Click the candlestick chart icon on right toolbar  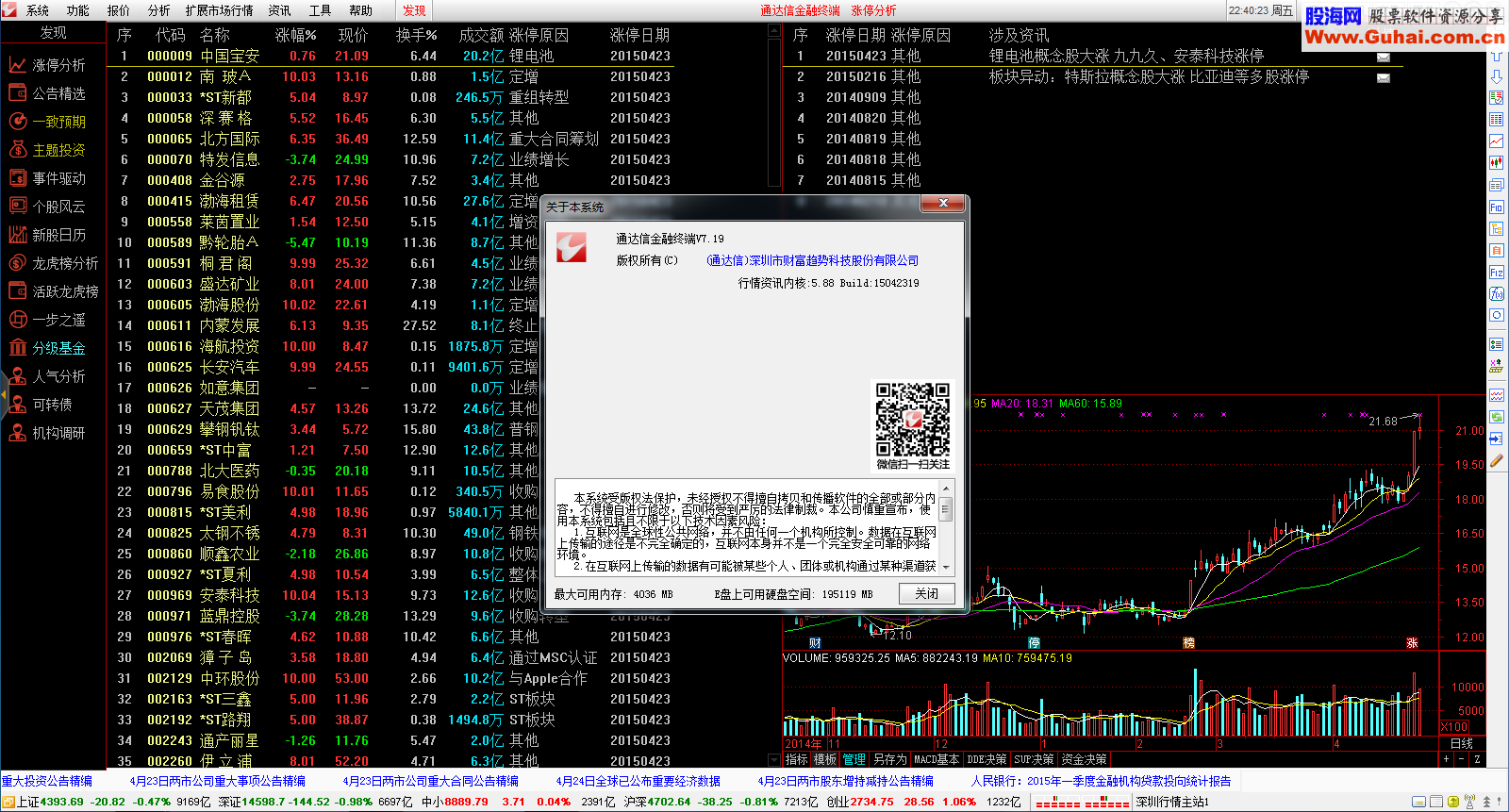[x=1497, y=163]
